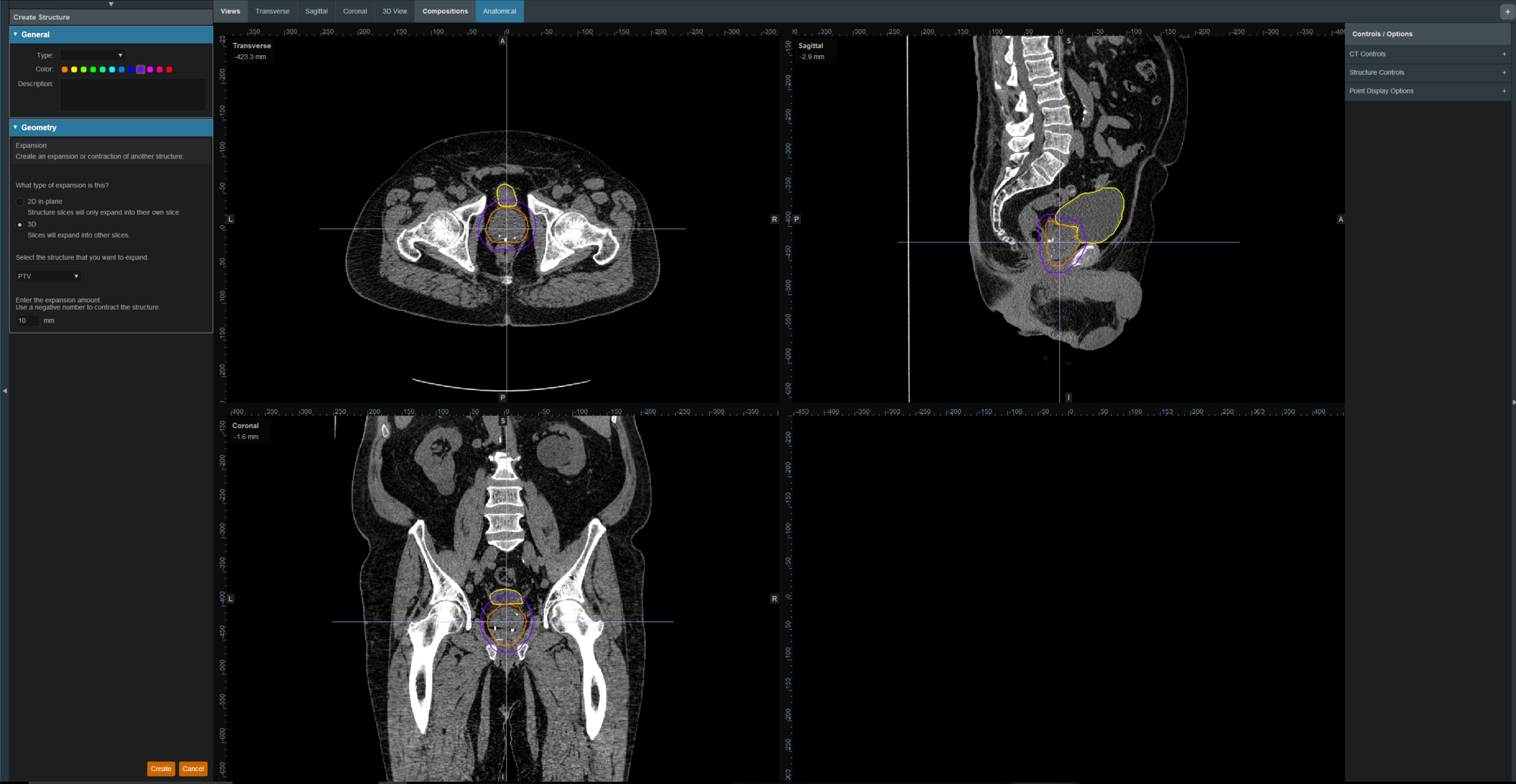Image resolution: width=1516 pixels, height=784 pixels.
Task: Expand CT Controls with its plus icon
Action: pos(1504,54)
